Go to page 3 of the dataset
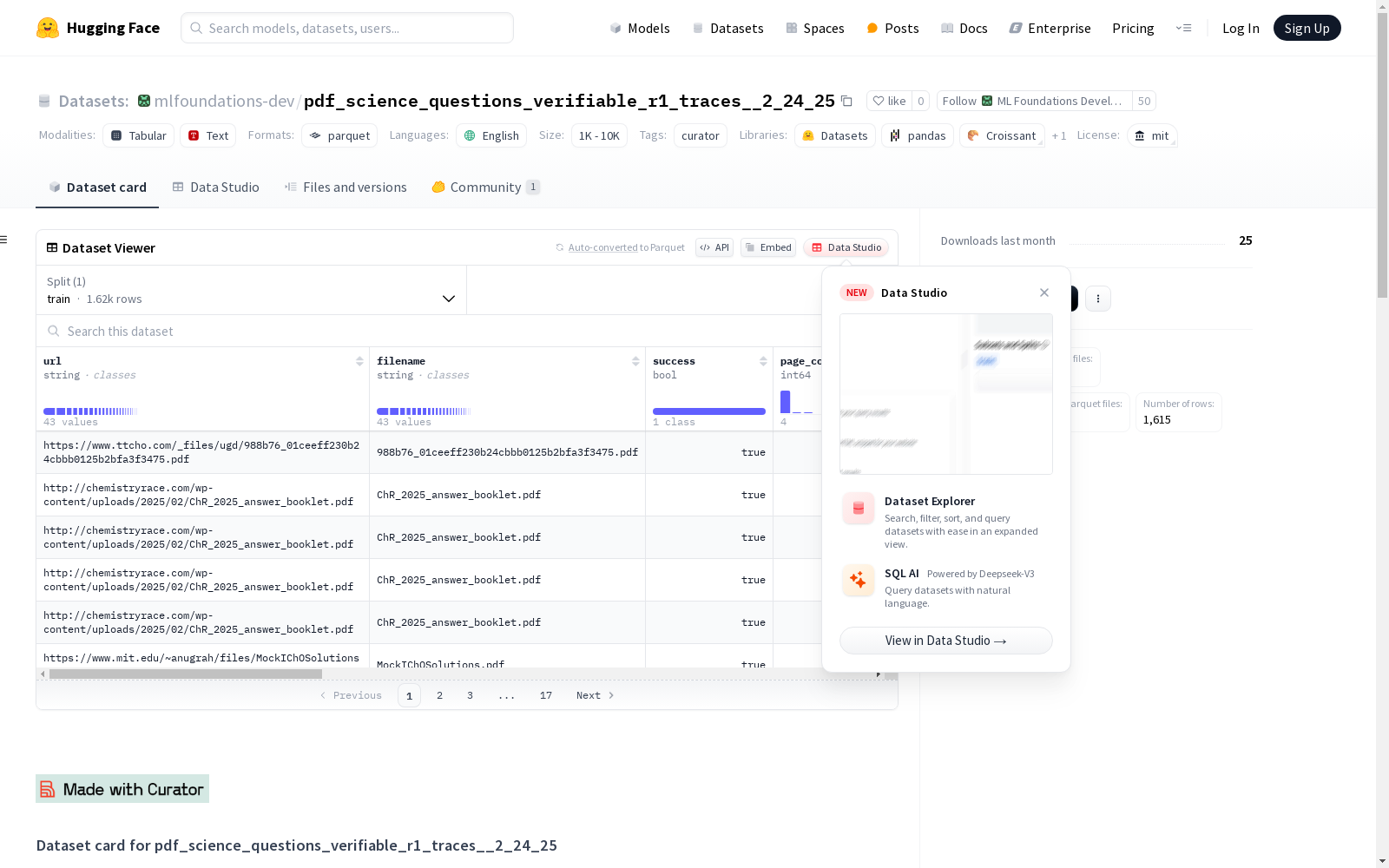This screenshot has height=868, width=1389. click(471, 695)
